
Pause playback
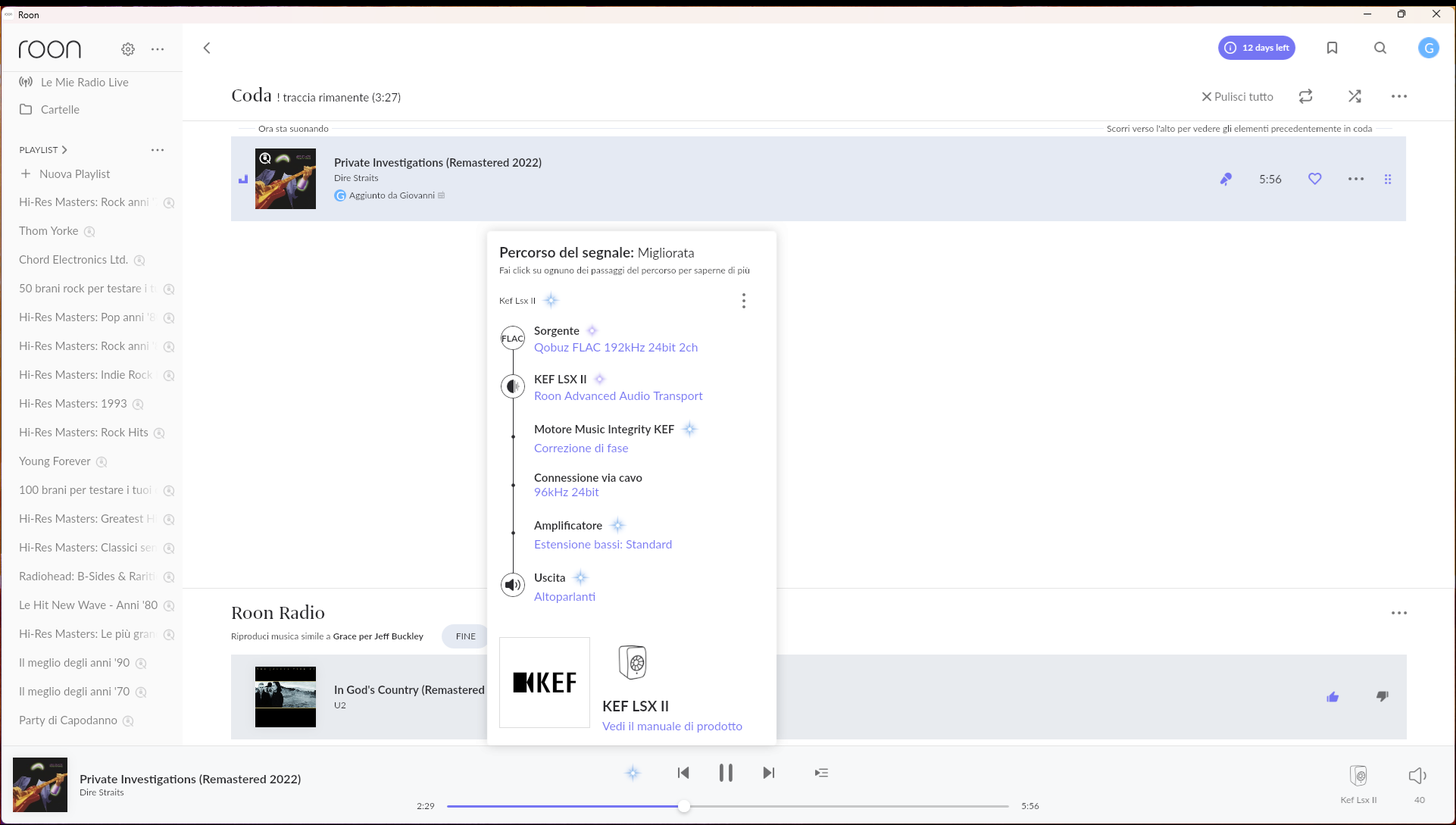726,773
